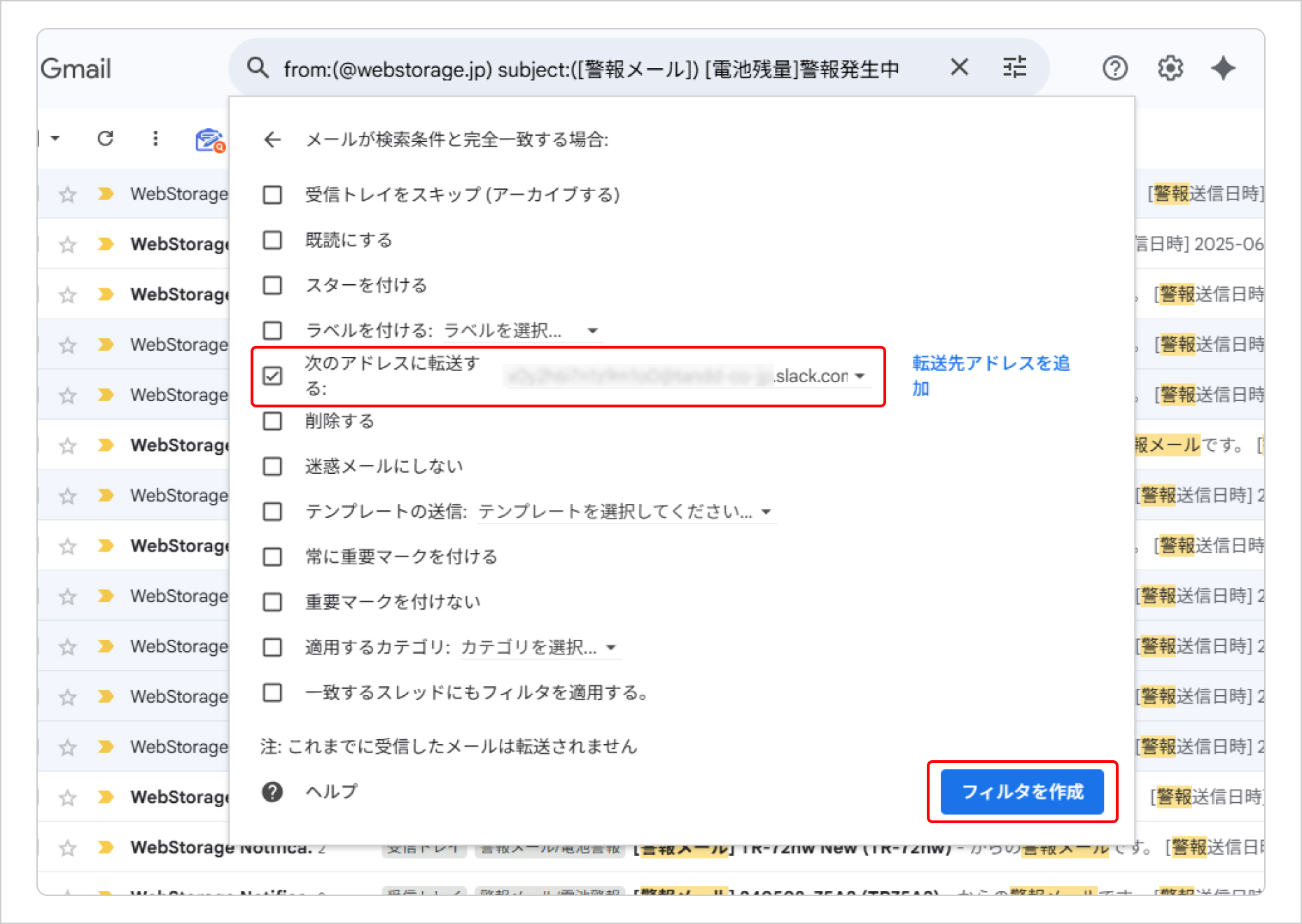Click the Gemini sparkle icon
Screen dimensions: 1302x924
click(1223, 69)
